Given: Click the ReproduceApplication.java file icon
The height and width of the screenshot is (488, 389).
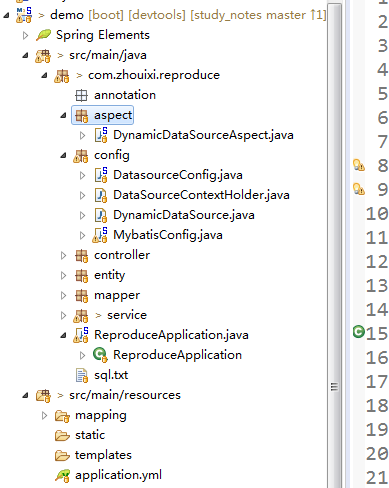Looking at the screenshot, I should tap(81, 335).
